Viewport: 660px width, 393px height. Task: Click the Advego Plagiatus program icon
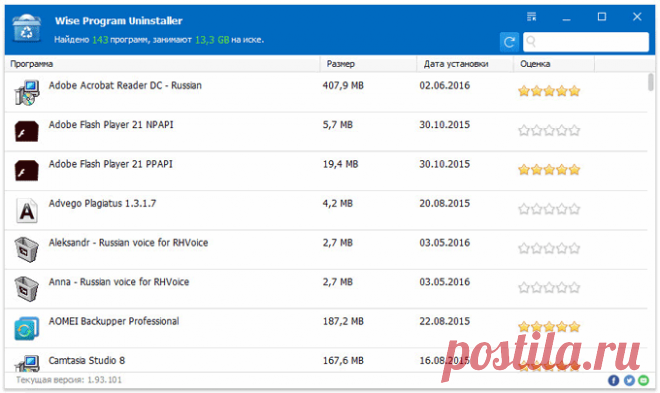coord(27,210)
